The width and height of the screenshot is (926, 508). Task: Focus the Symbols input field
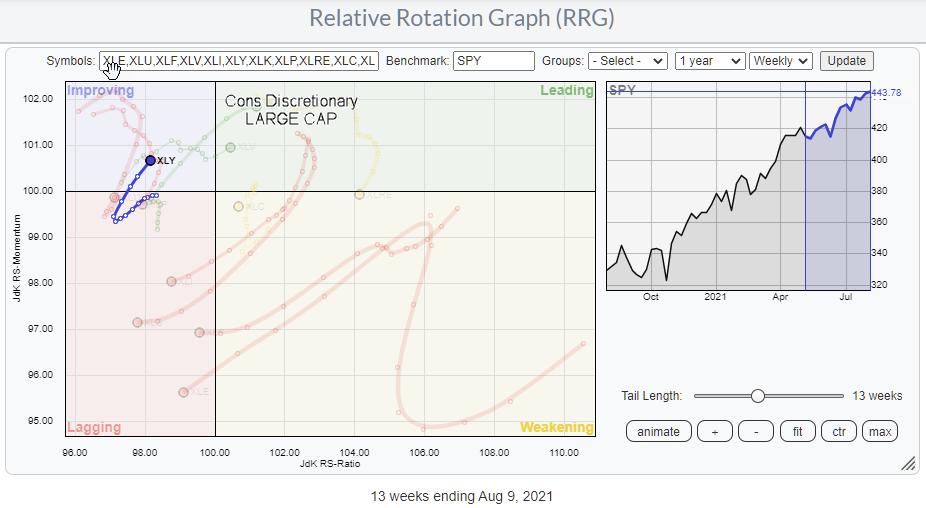click(x=239, y=61)
